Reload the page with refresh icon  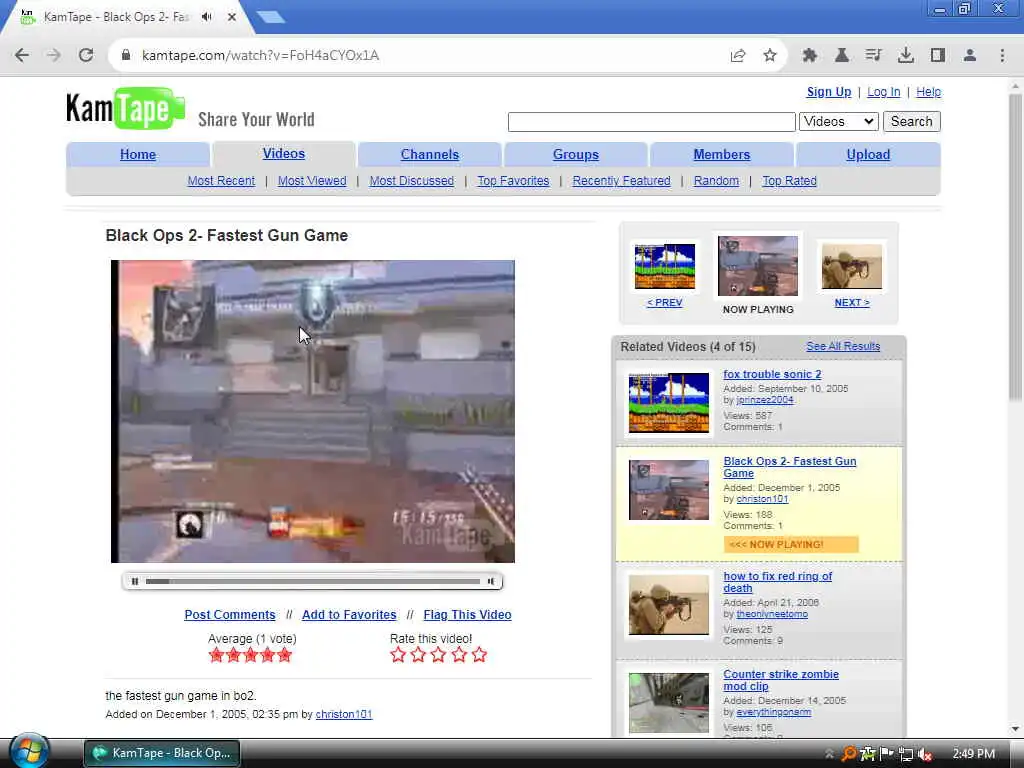coord(86,56)
